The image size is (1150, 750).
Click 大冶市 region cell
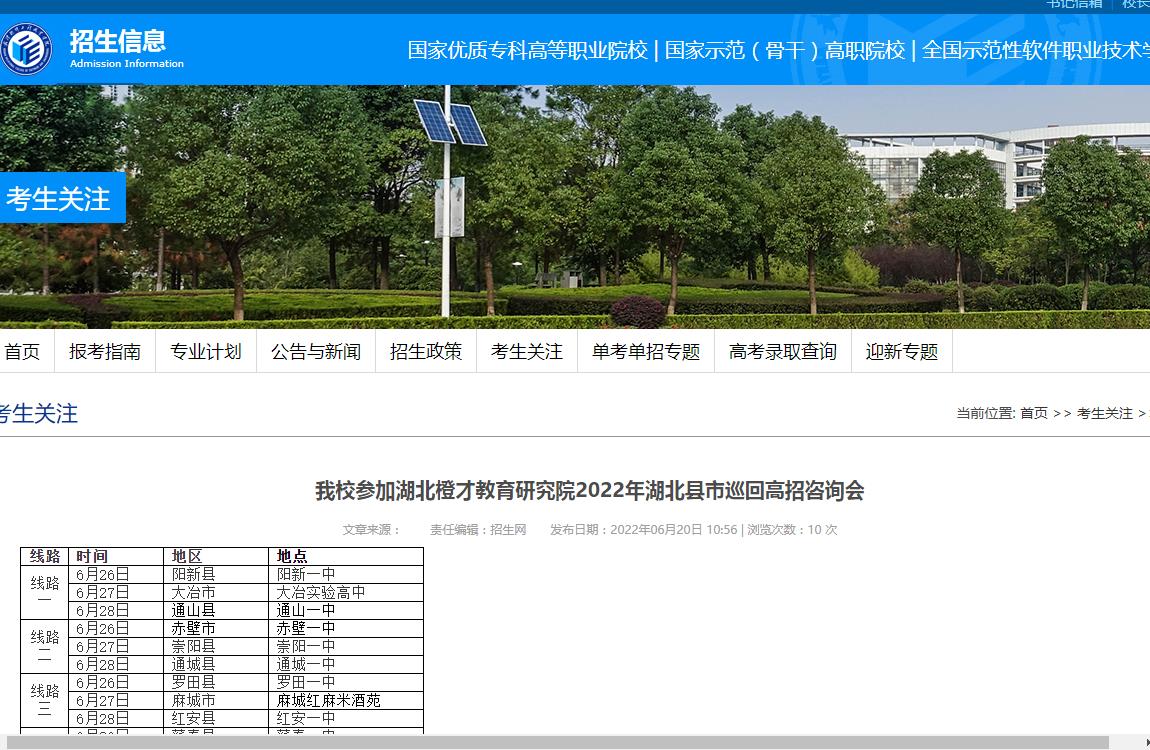click(216, 592)
